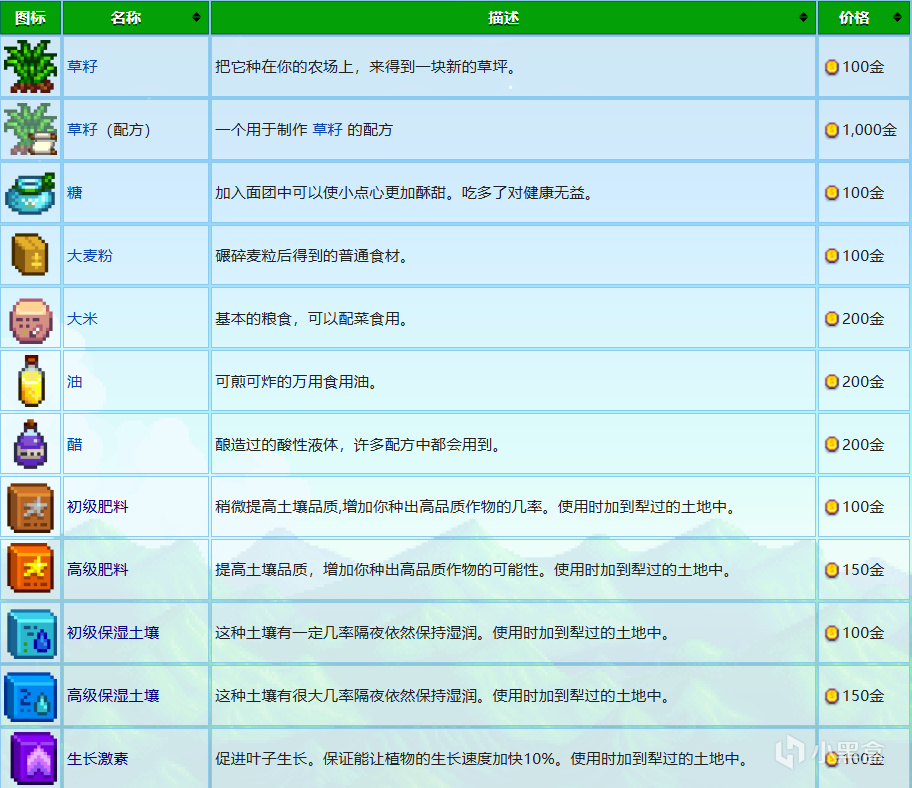Open the 高级肥料 item link
The width and height of the screenshot is (912, 788).
pos(97,569)
